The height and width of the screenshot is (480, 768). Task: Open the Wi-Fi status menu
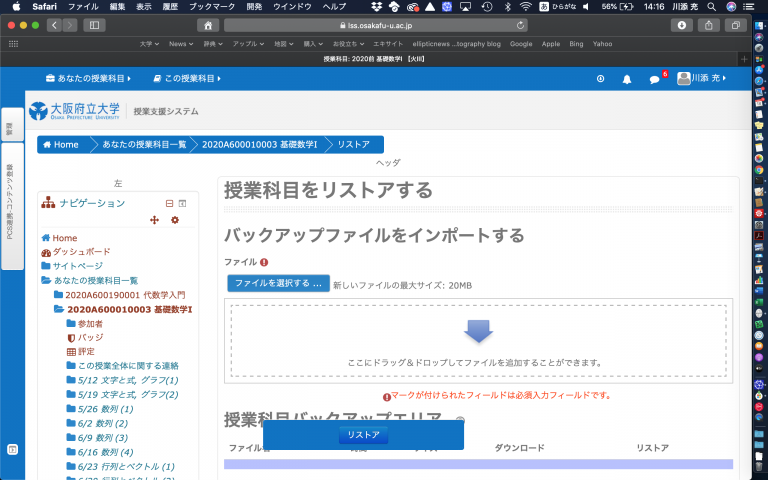[x=526, y=7]
